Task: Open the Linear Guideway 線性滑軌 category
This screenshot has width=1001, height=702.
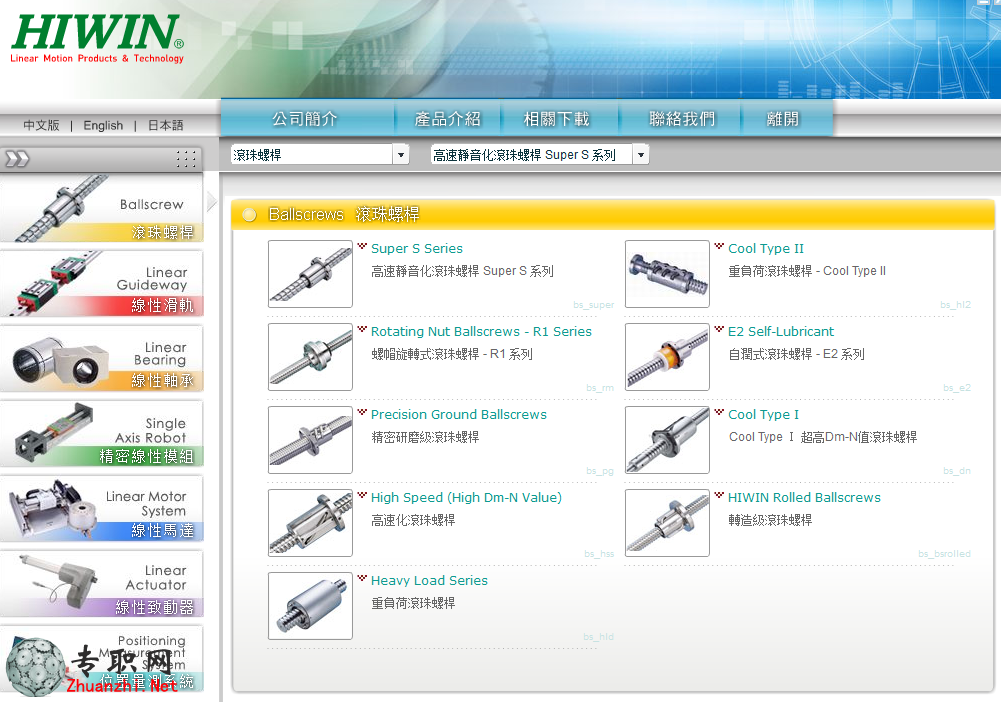Action: tap(102, 284)
